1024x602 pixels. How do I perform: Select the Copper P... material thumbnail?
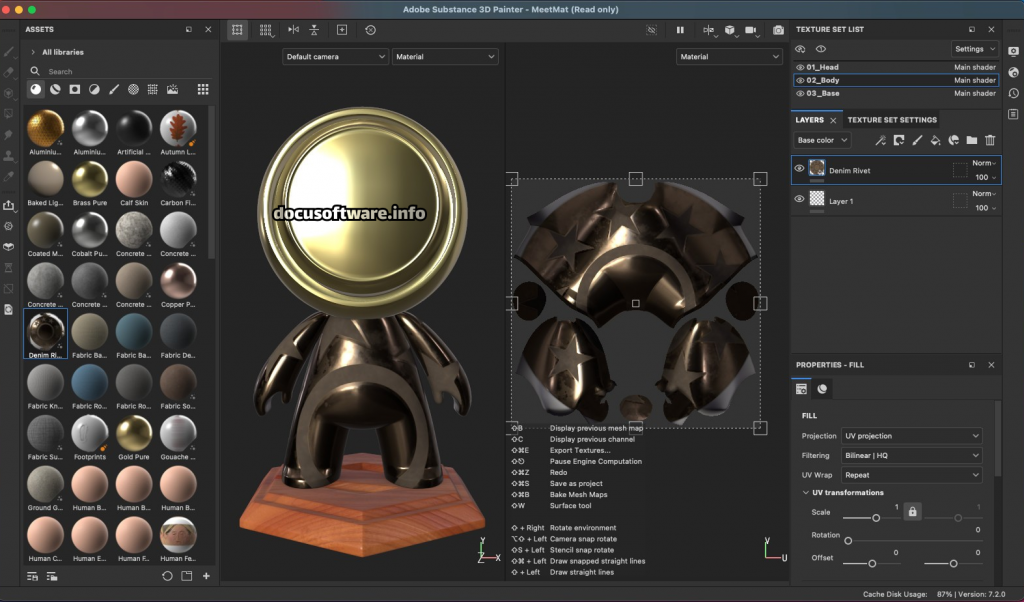coord(178,286)
